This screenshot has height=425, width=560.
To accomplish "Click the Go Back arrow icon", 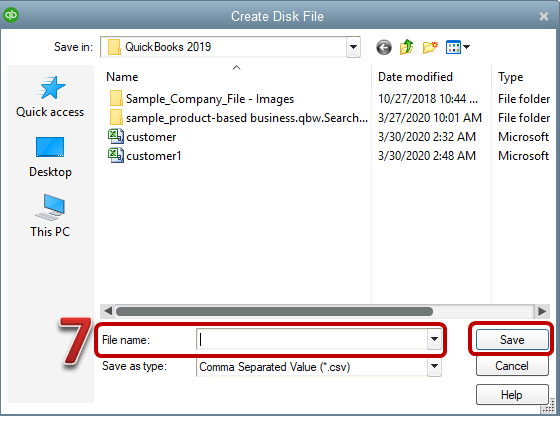I will click(384, 47).
